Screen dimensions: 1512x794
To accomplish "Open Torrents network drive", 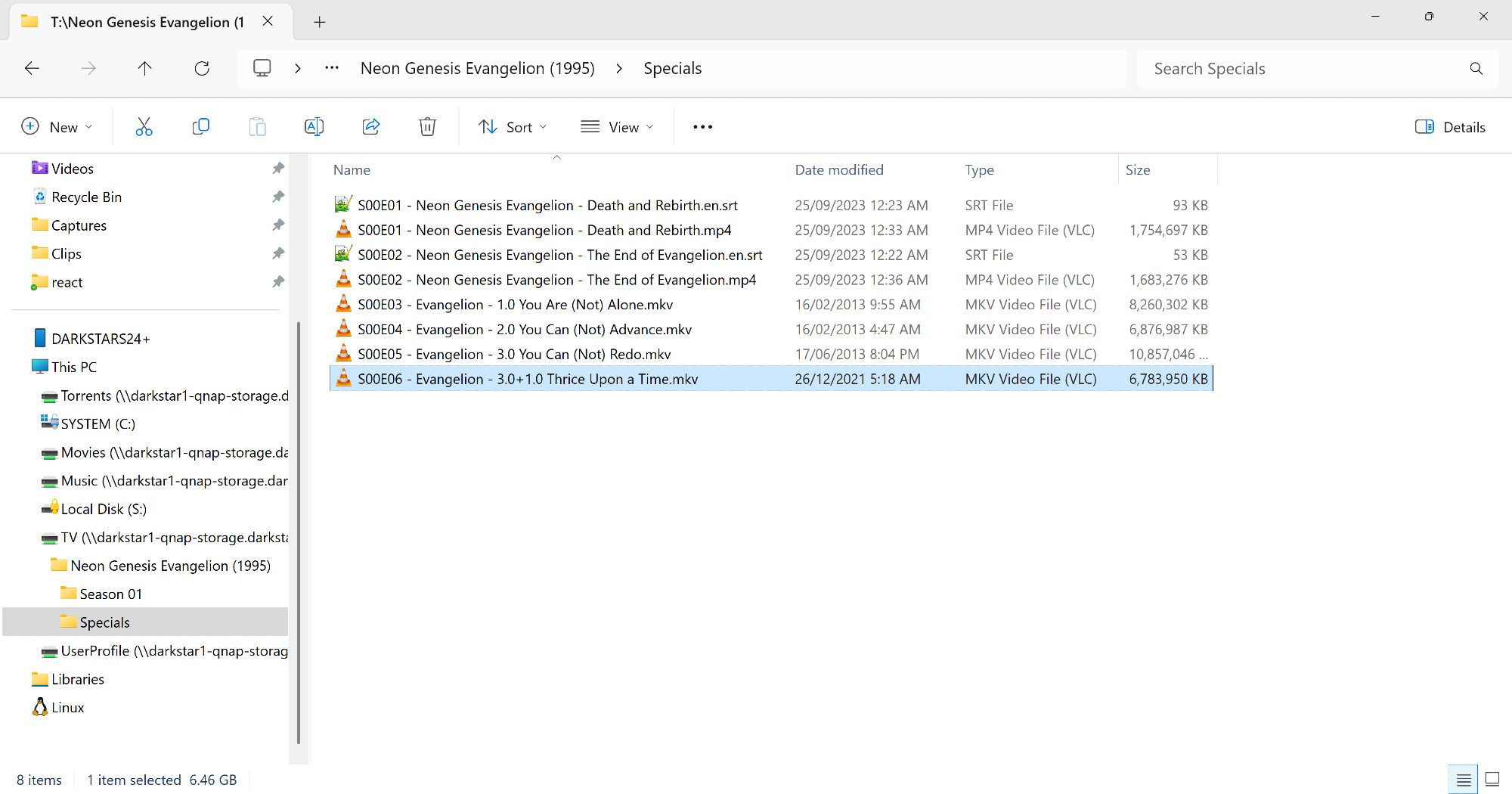I will pos(174,395).
